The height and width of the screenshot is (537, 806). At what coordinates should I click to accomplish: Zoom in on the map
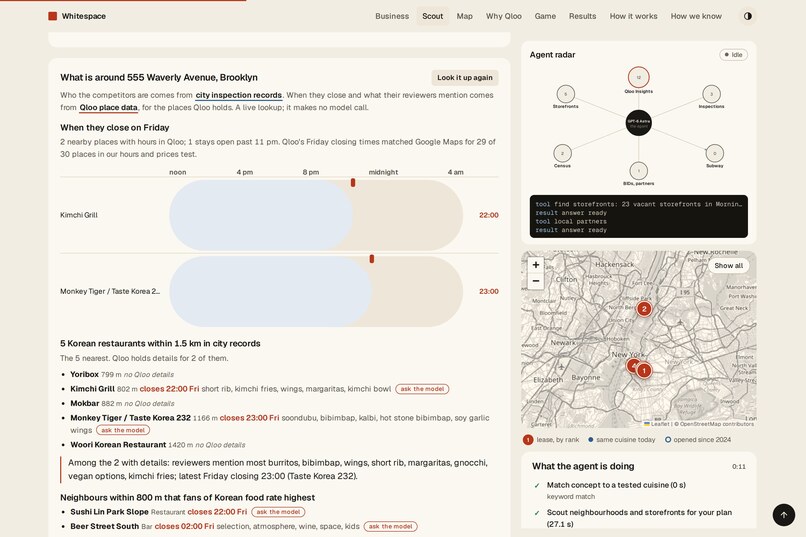pos(536,265)
